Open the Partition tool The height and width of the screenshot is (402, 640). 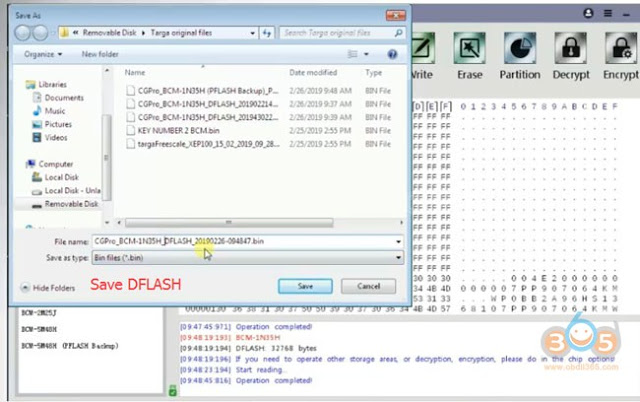[x=520, y=48]
